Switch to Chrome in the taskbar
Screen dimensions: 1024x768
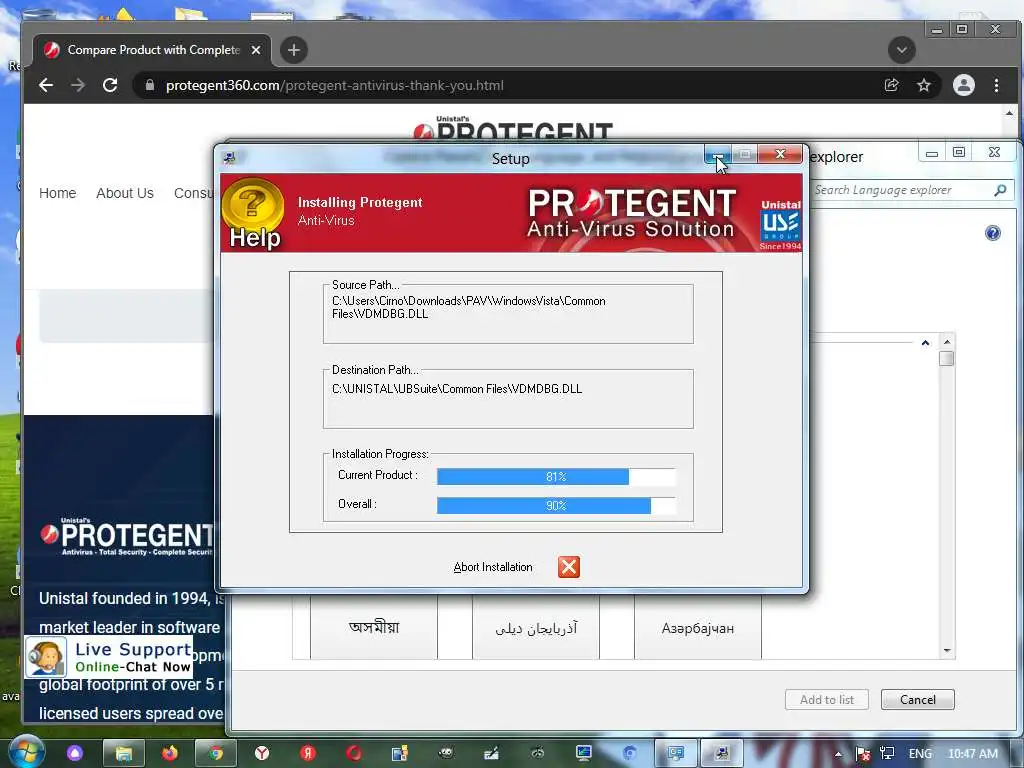(x=216, y=753)
